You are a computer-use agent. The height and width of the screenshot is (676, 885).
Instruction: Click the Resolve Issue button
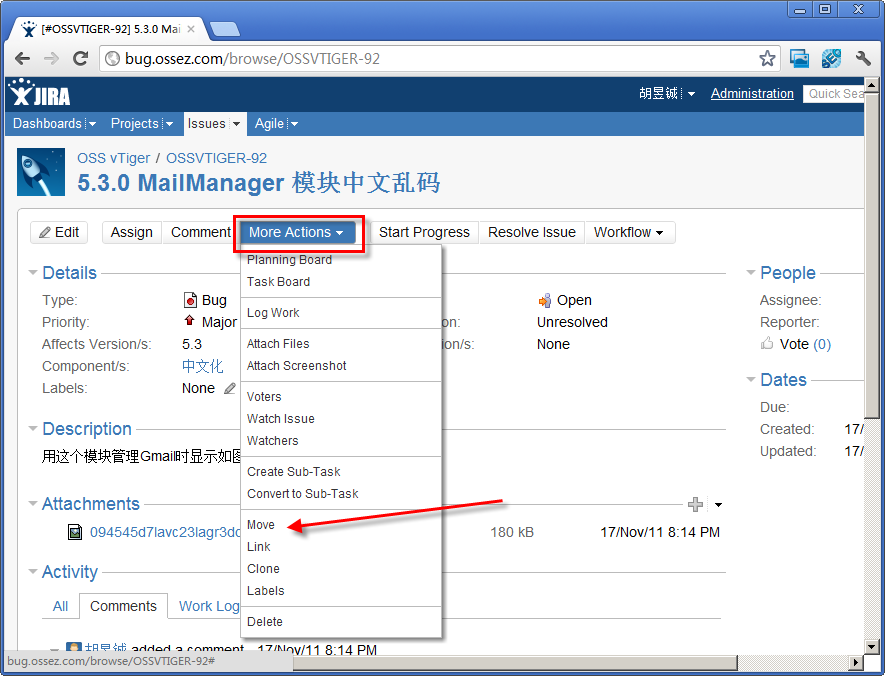coord(532,232)
